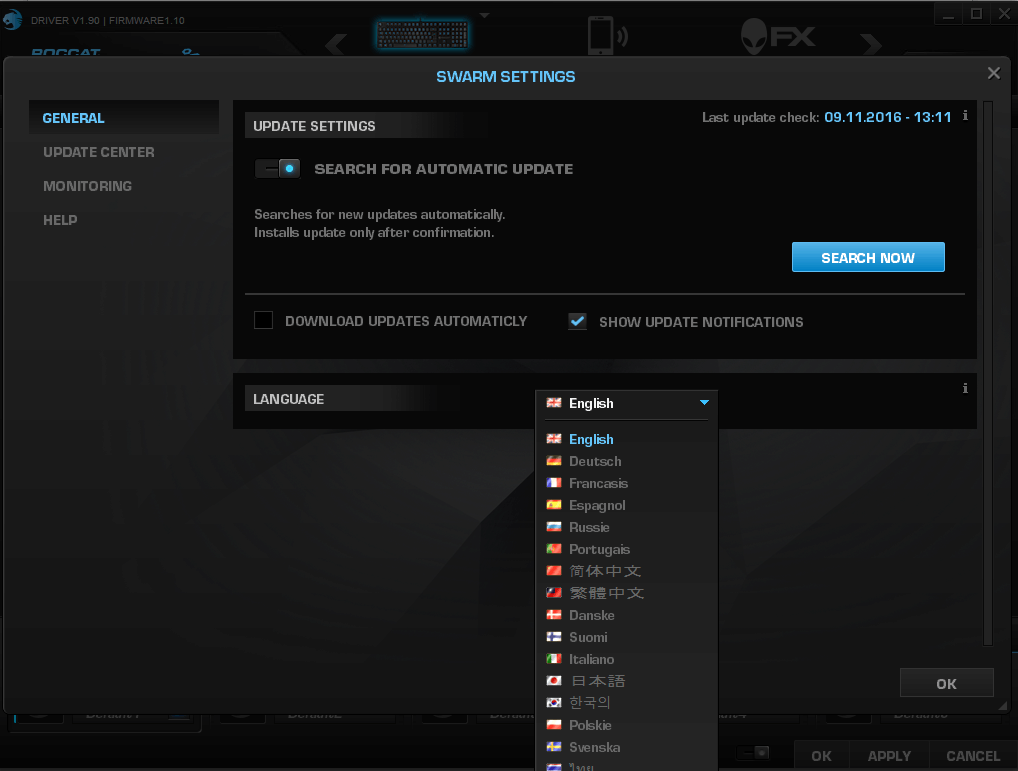This screenshot has height=771, width=1018.
Task: Toggle the small switch left of bottom OK button
Action: click(x=753, y=753)
